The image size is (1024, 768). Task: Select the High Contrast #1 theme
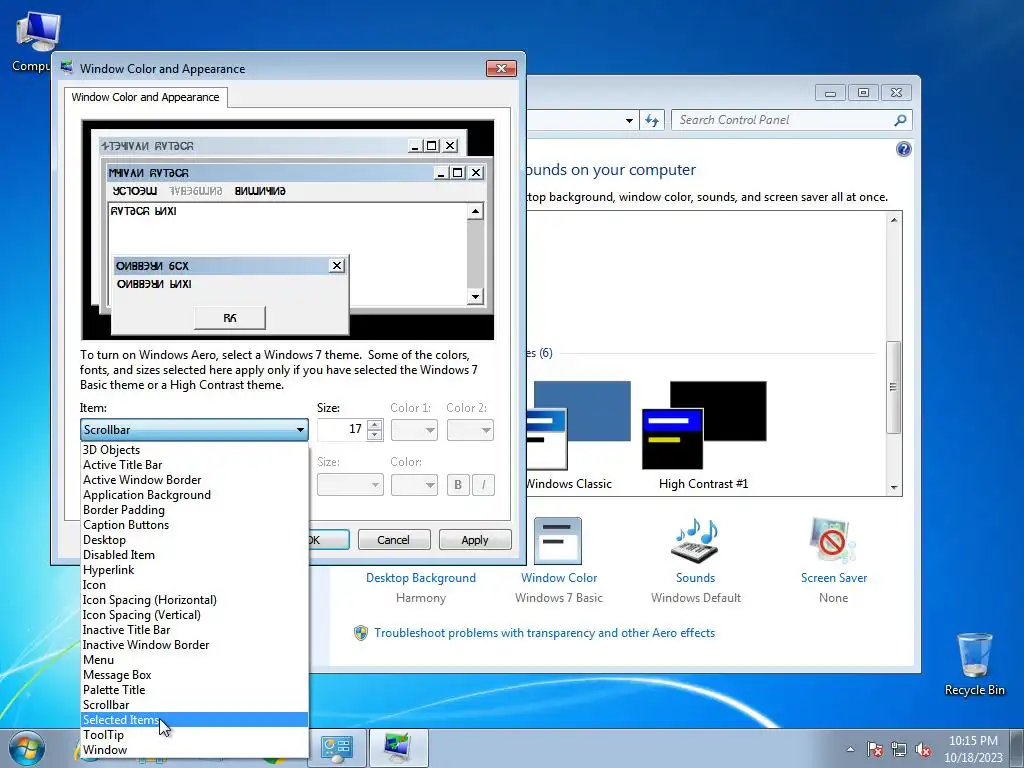[x=704, y=435]
